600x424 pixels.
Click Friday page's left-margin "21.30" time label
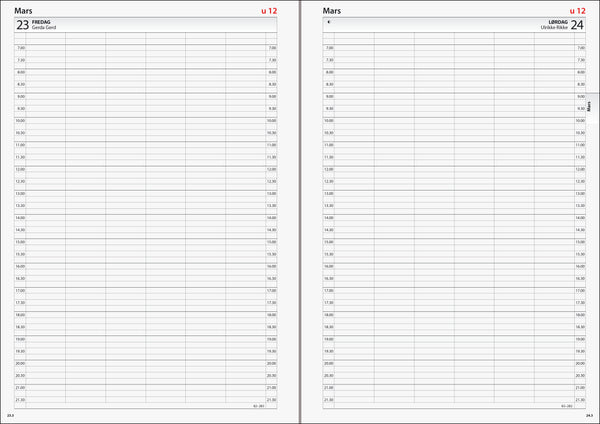(x=20, y=400)
